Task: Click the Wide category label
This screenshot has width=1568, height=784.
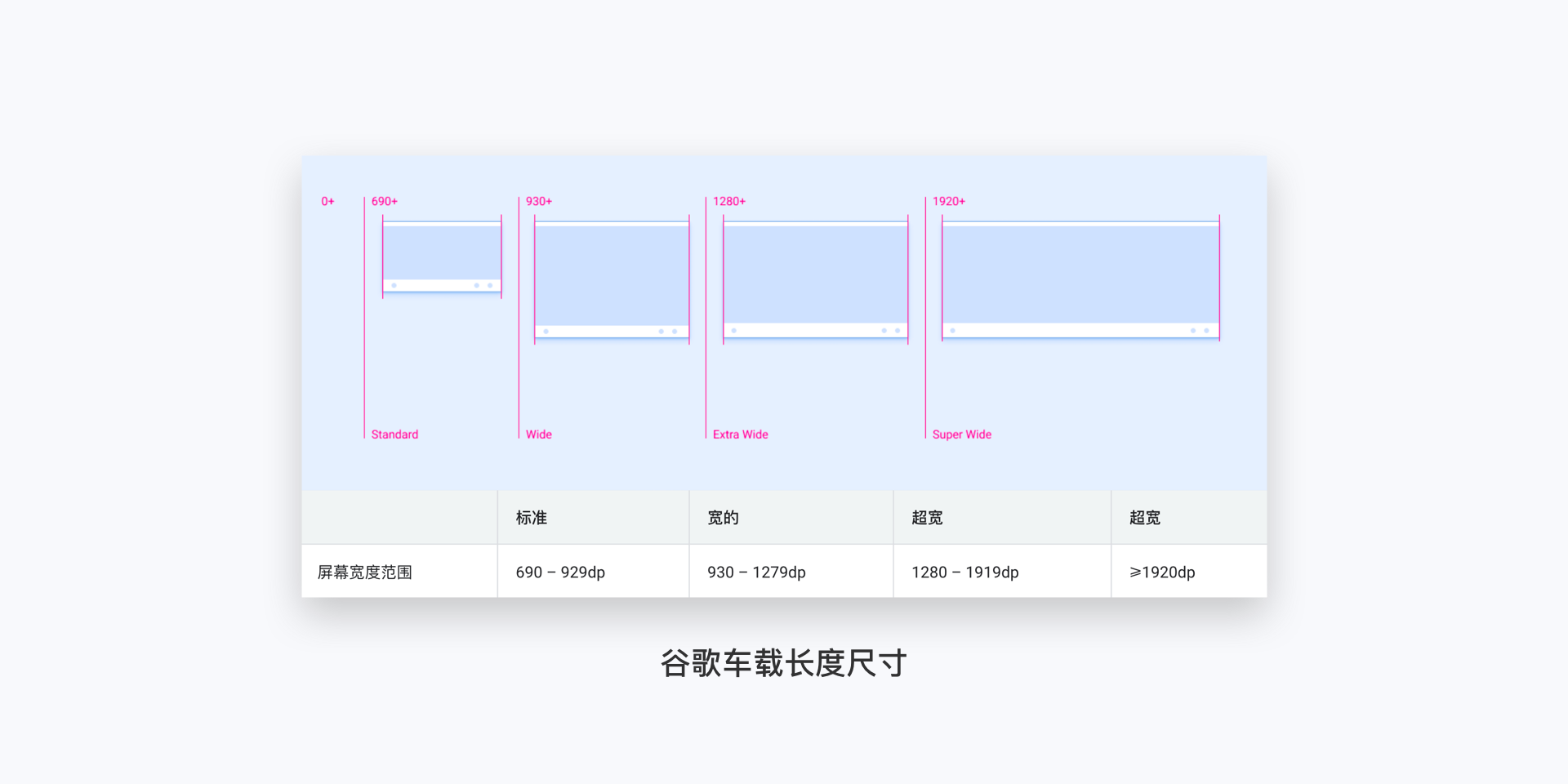Action: (539, 434)
